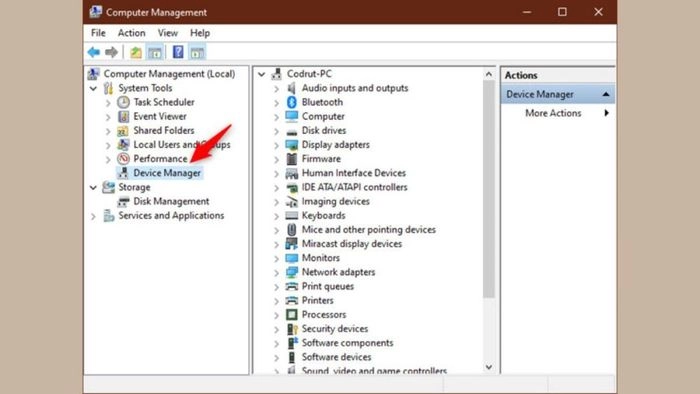700x394 pixels.
Task: Click the device list scroll down arrow
Action: coord(489,367)
